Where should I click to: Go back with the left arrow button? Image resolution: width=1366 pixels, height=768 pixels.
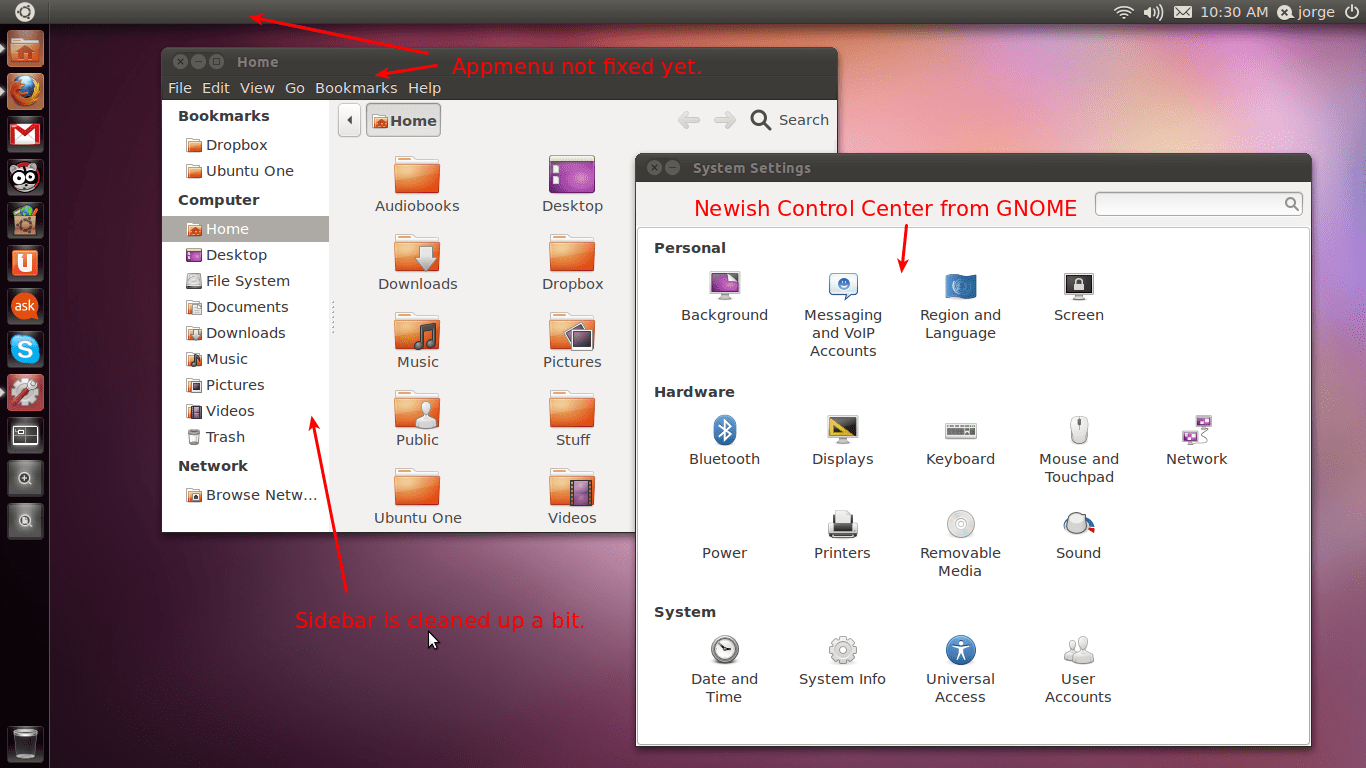tap(688, 121)
